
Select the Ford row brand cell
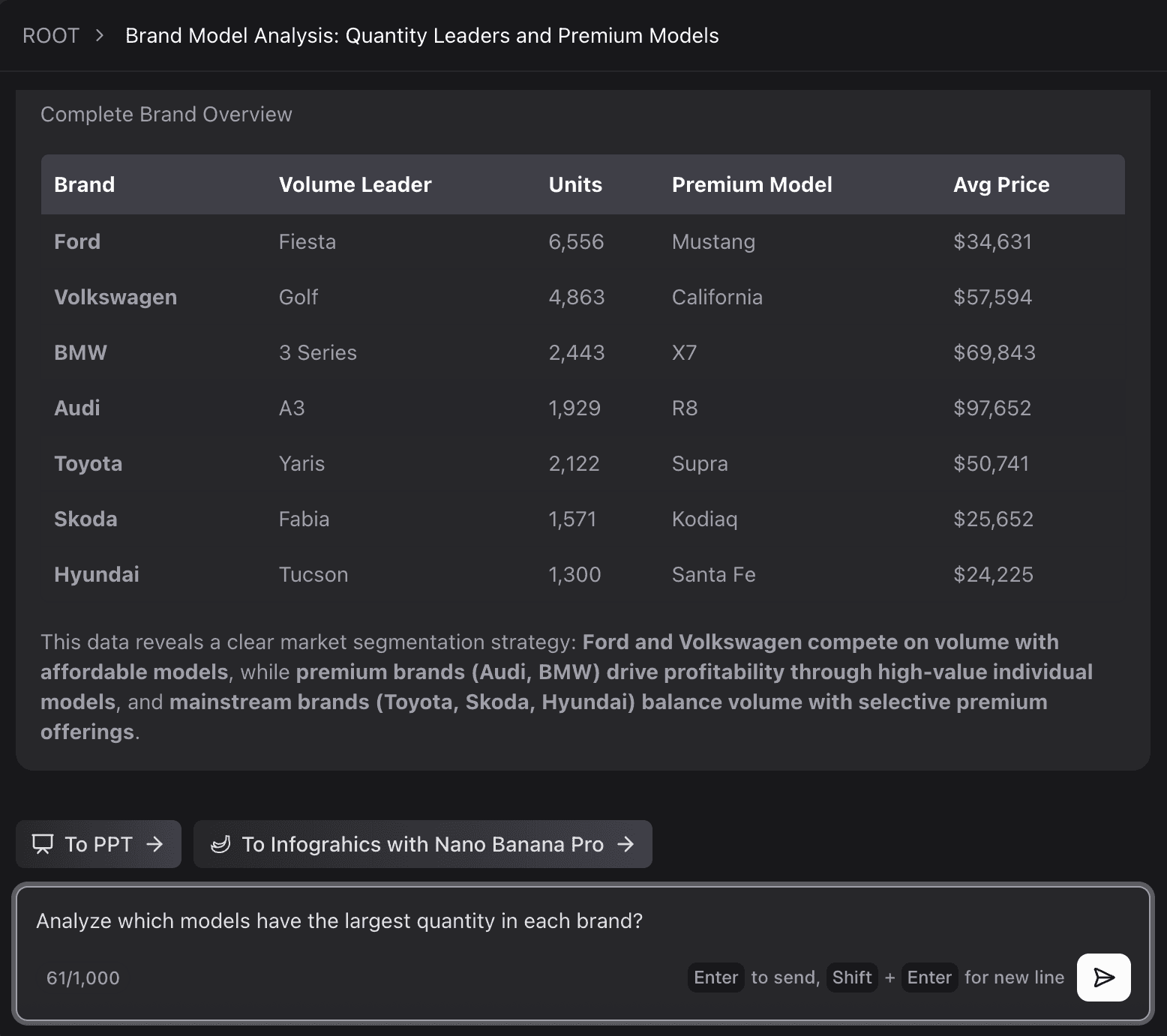tap(77, 241)
